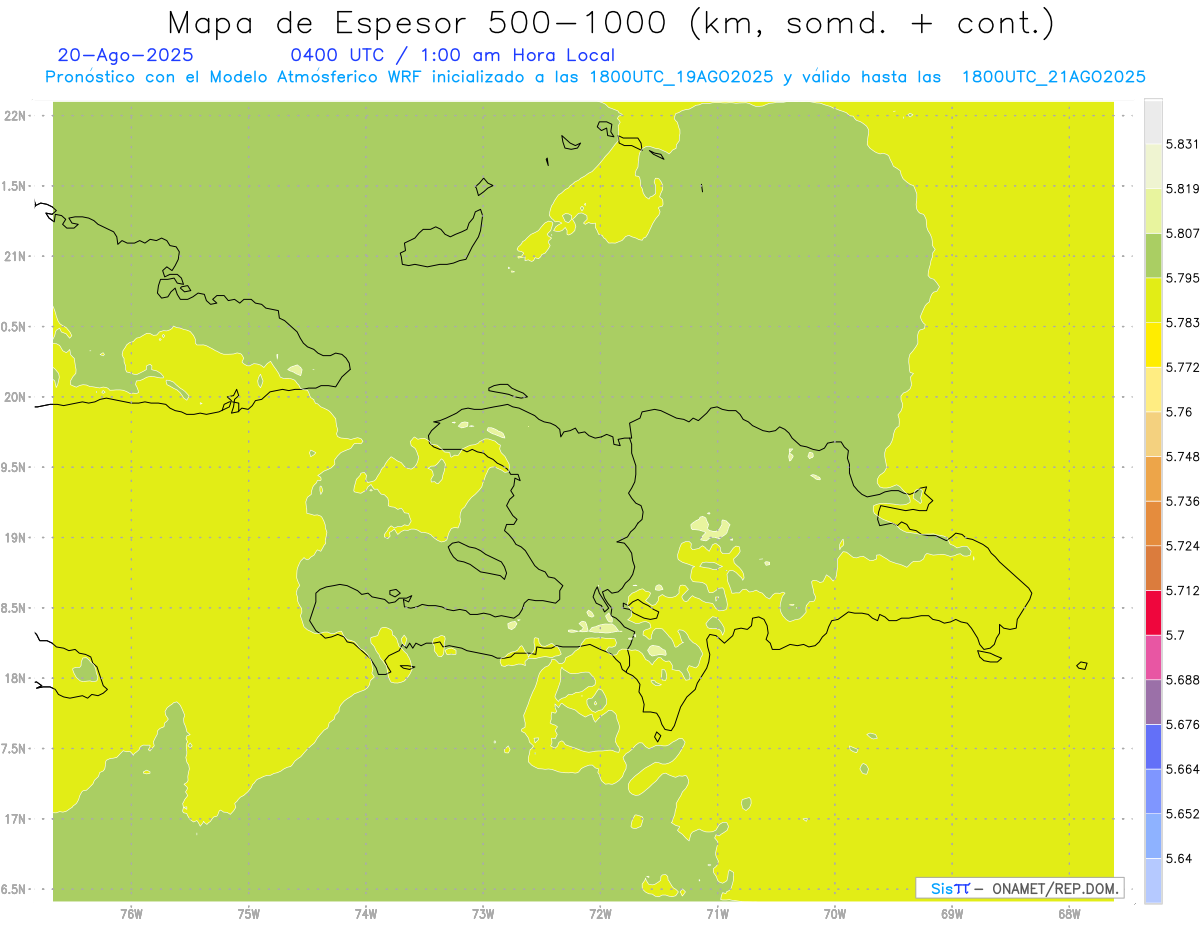1200x927 pixels.
Task: Select the purple 5.676–5.688 legend swatch
Action: 1153,702
